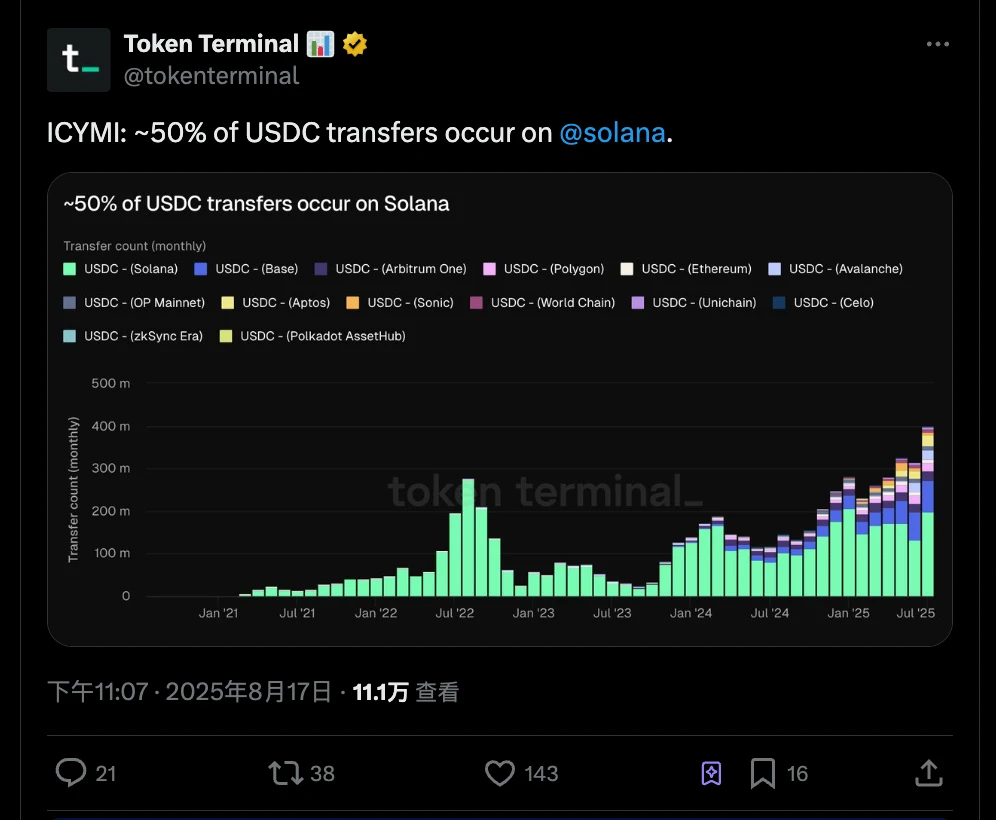
Task: Open the reply icon on the tweet
Action: [70, 773]
